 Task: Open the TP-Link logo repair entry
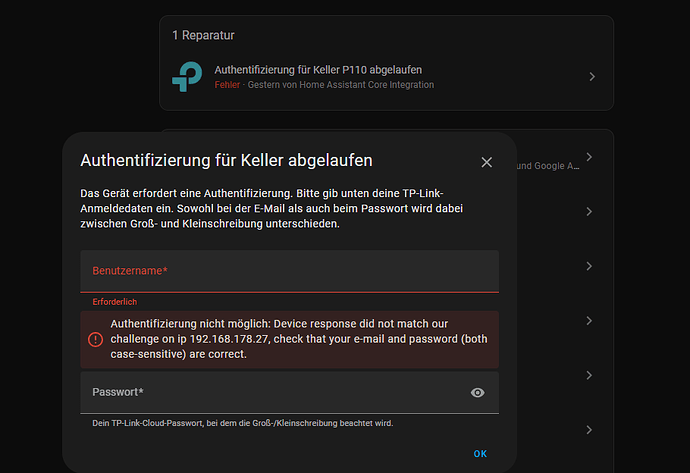[x=187, y=77]
